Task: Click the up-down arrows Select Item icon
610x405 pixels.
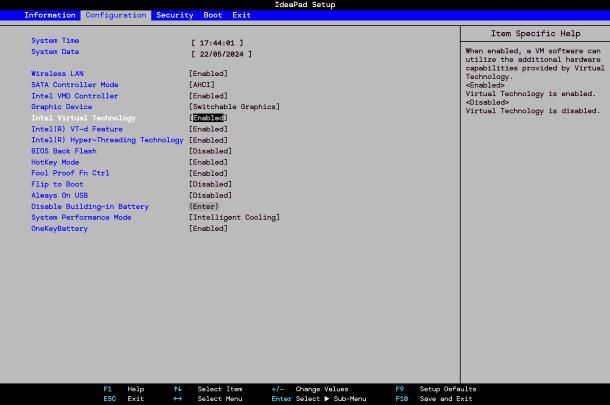Action: pos(177,389)
